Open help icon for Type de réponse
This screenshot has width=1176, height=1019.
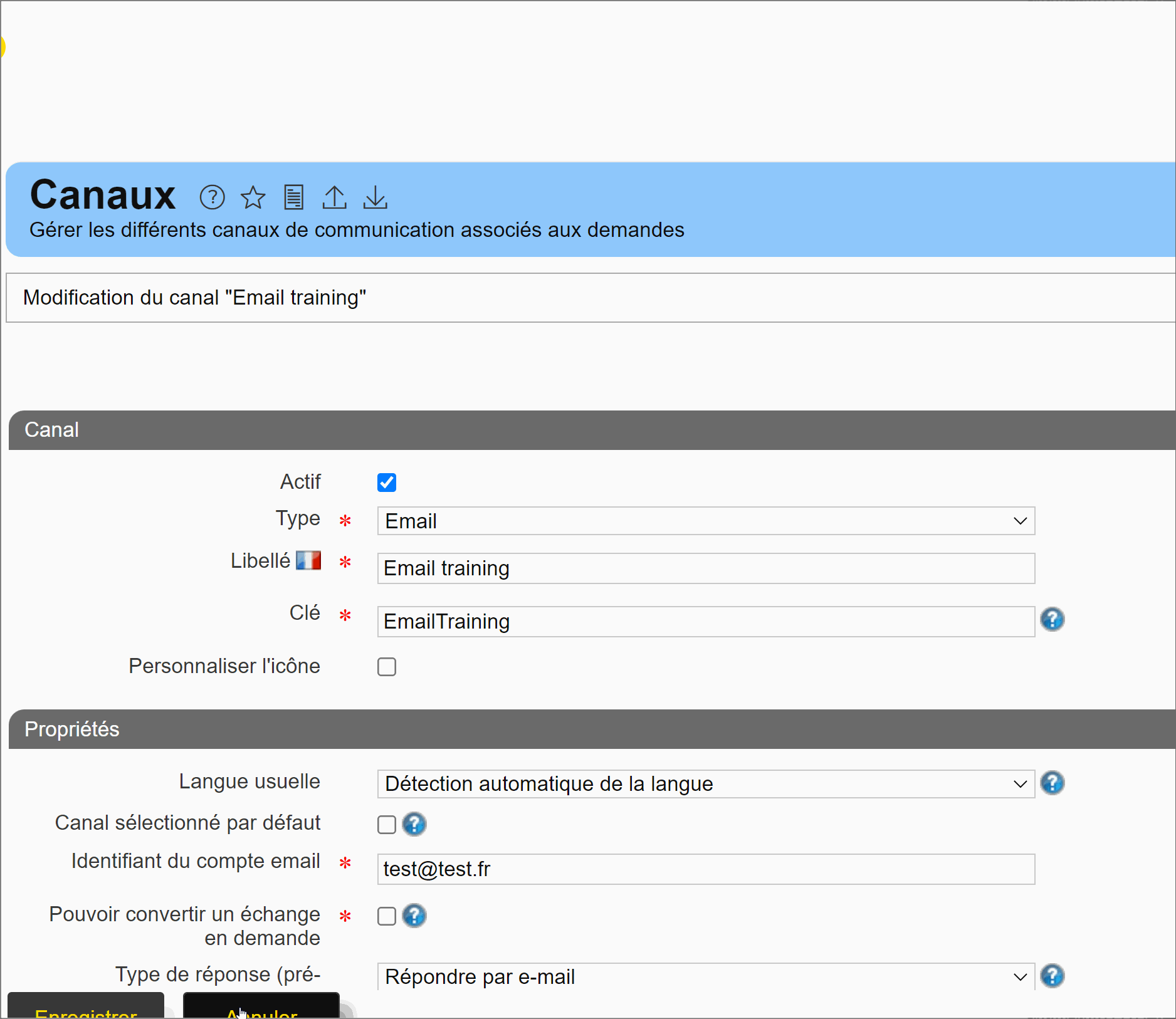(x=1052, y=976)
